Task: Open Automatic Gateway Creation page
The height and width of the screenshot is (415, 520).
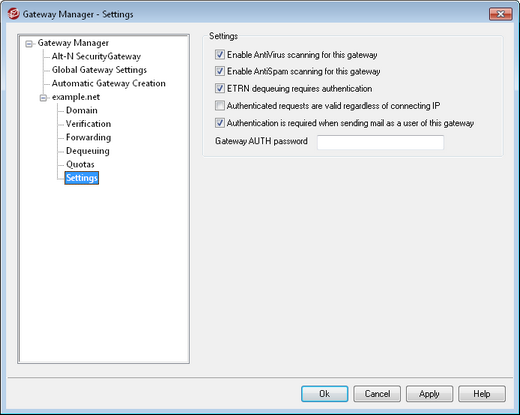Action: 109,83
